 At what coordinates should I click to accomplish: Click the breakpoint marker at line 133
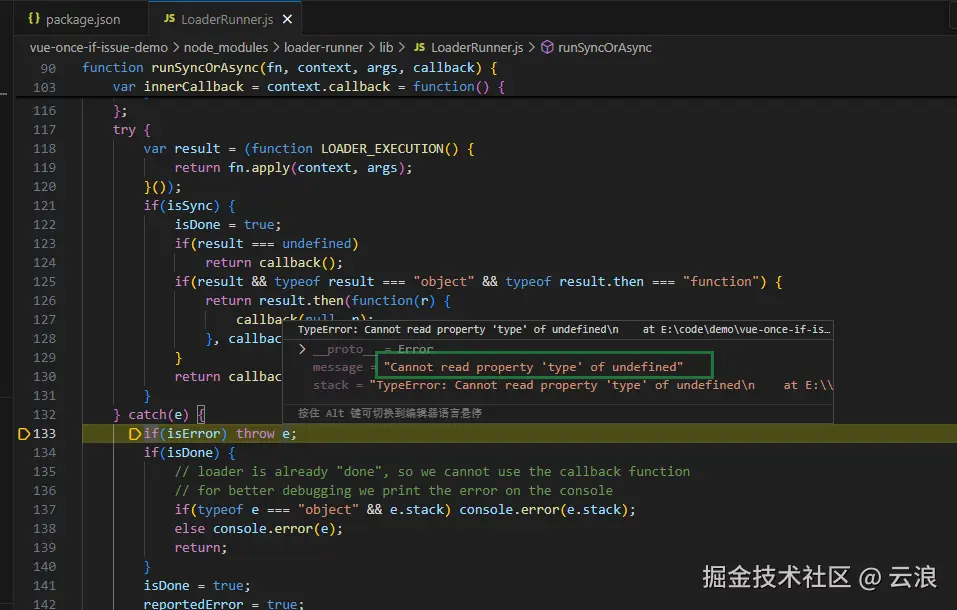[x=24, y=434]
